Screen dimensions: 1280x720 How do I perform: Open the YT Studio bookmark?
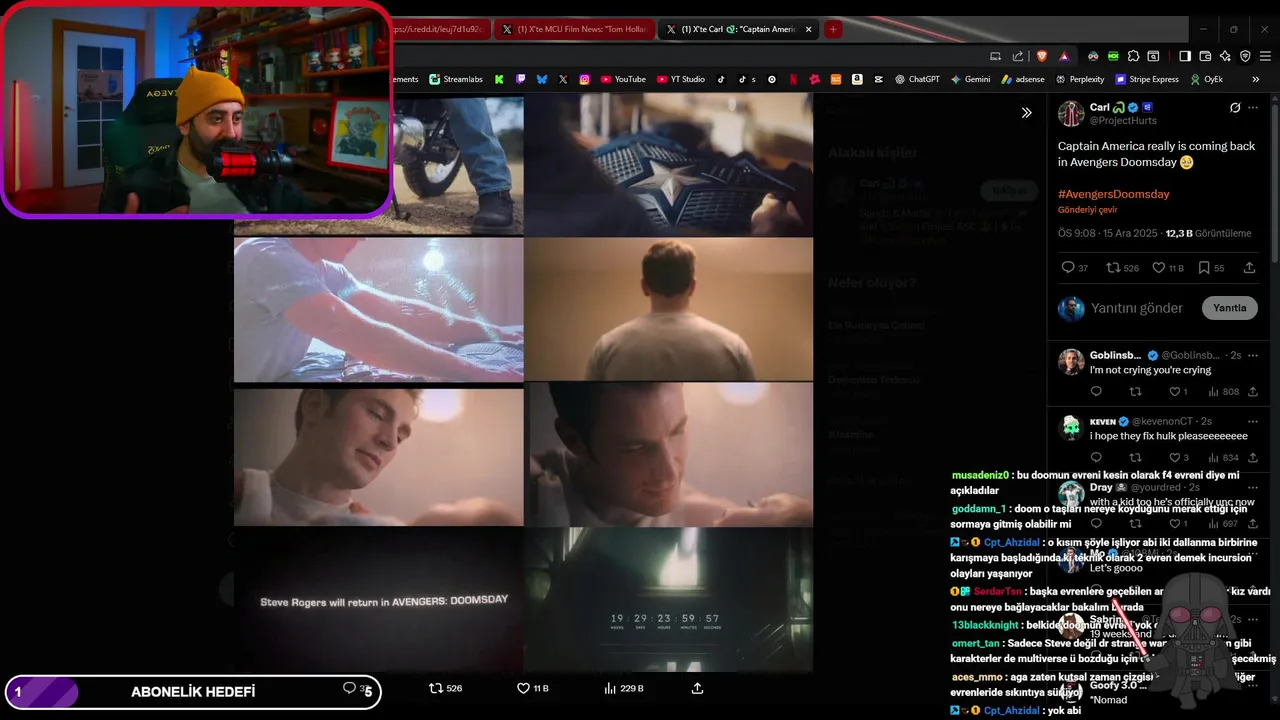click(680, 79)
